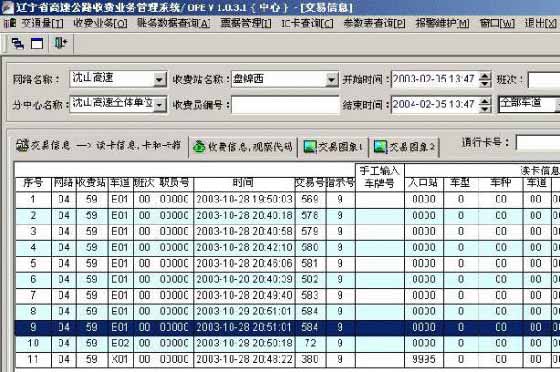This screenshot has width=560, height=372.
Task: Open the 票据管理[I] menu
Action: click(x=246, y=24)
